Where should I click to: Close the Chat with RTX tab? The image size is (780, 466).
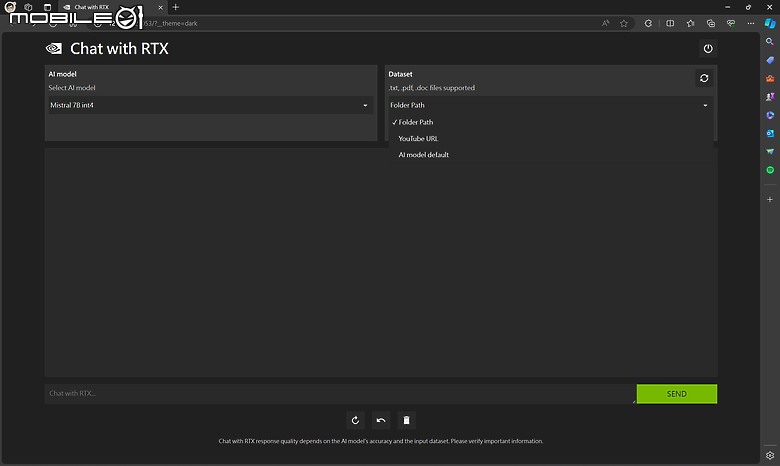[160, 7]
